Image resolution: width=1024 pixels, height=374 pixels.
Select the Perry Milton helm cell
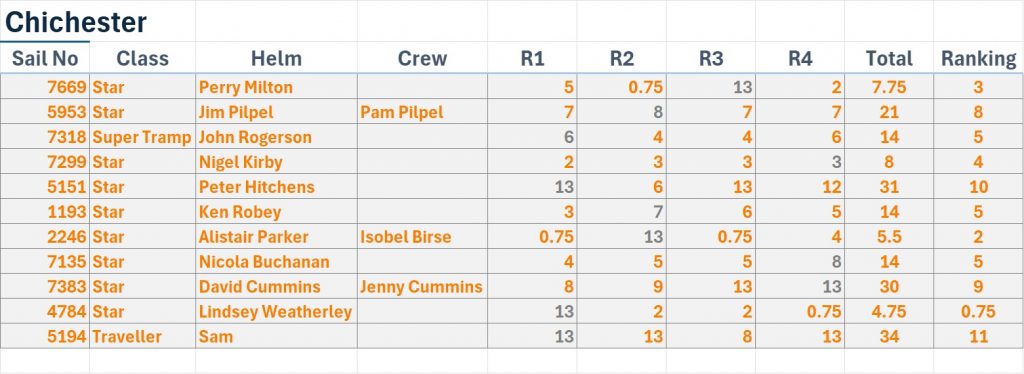tap(276, 87)
